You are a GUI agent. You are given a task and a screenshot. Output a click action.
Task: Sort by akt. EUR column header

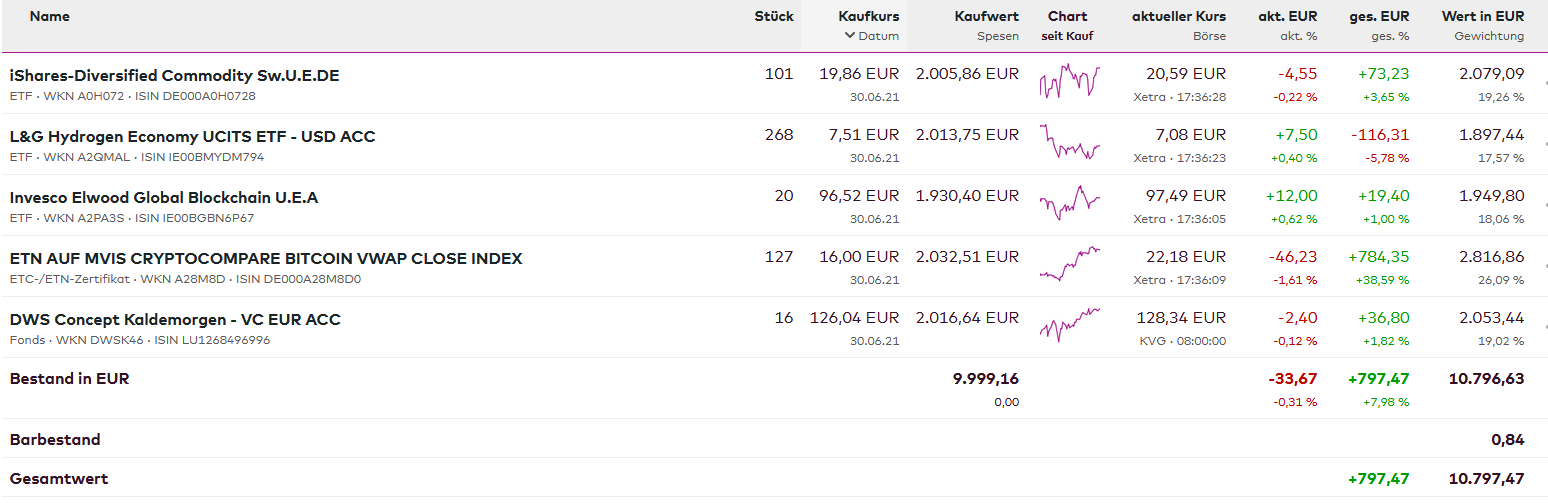(x=1287, y=16)
